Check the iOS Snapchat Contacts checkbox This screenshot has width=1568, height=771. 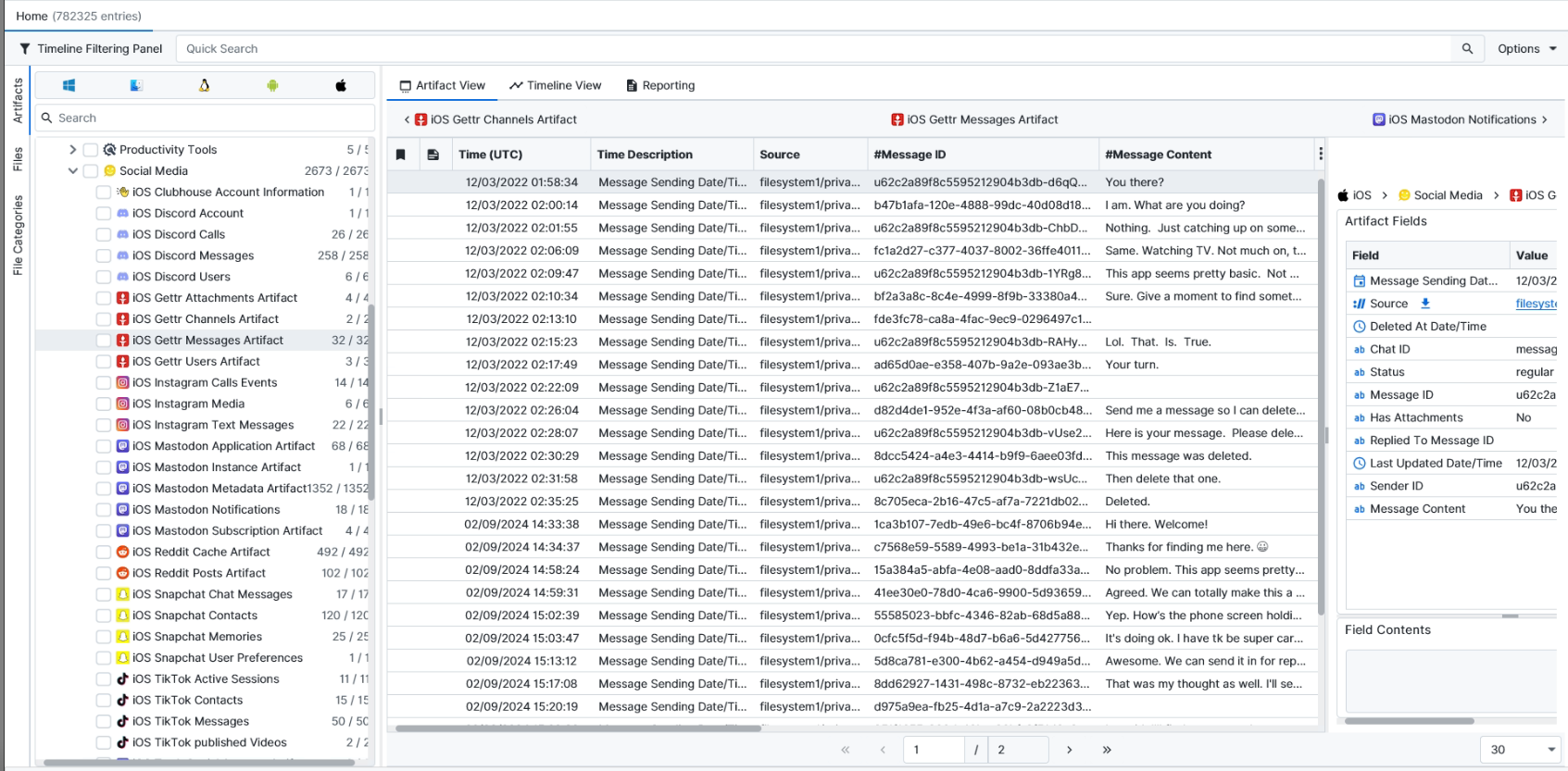tap(104, 616)
